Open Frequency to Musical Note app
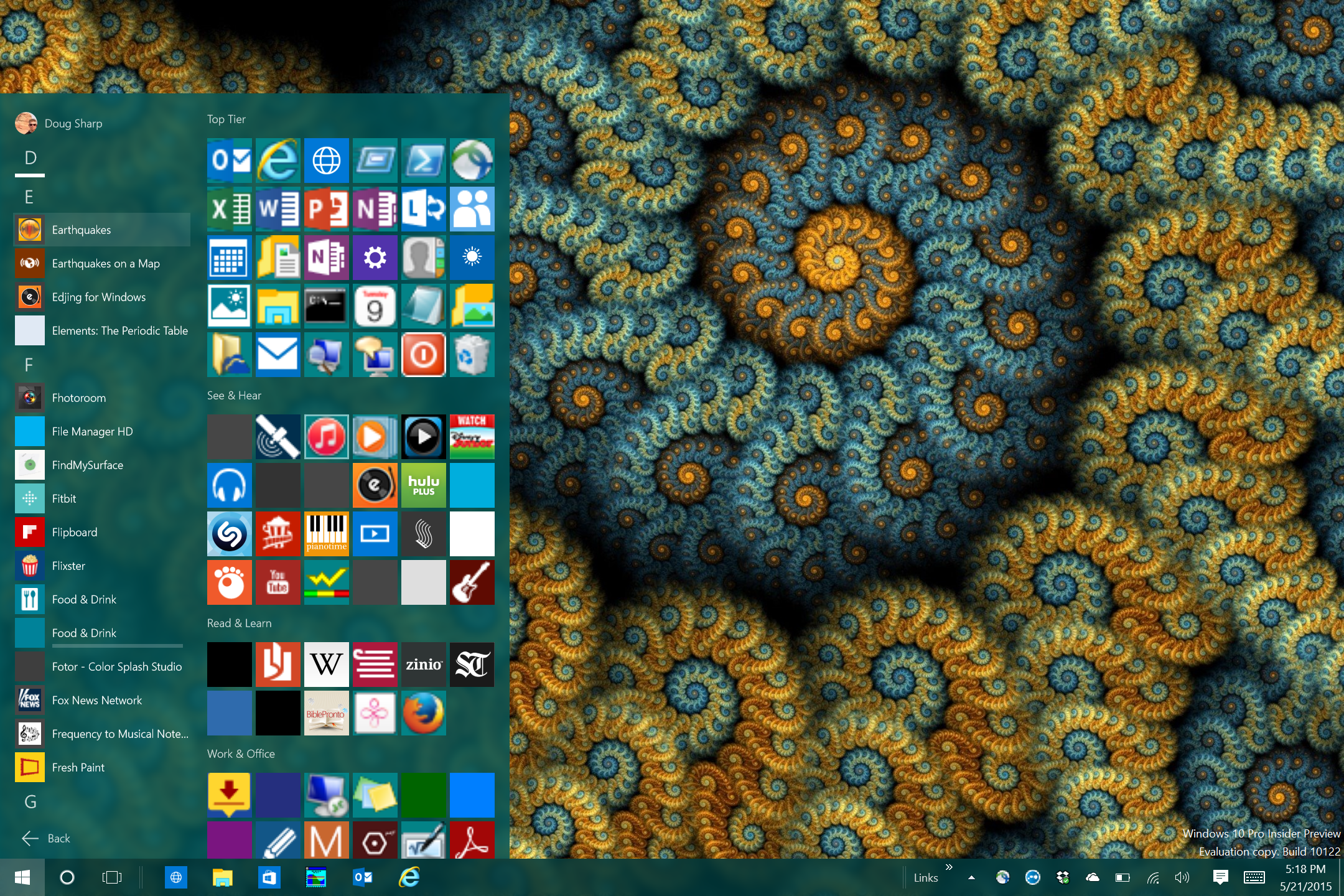 (x=102, y=734)
